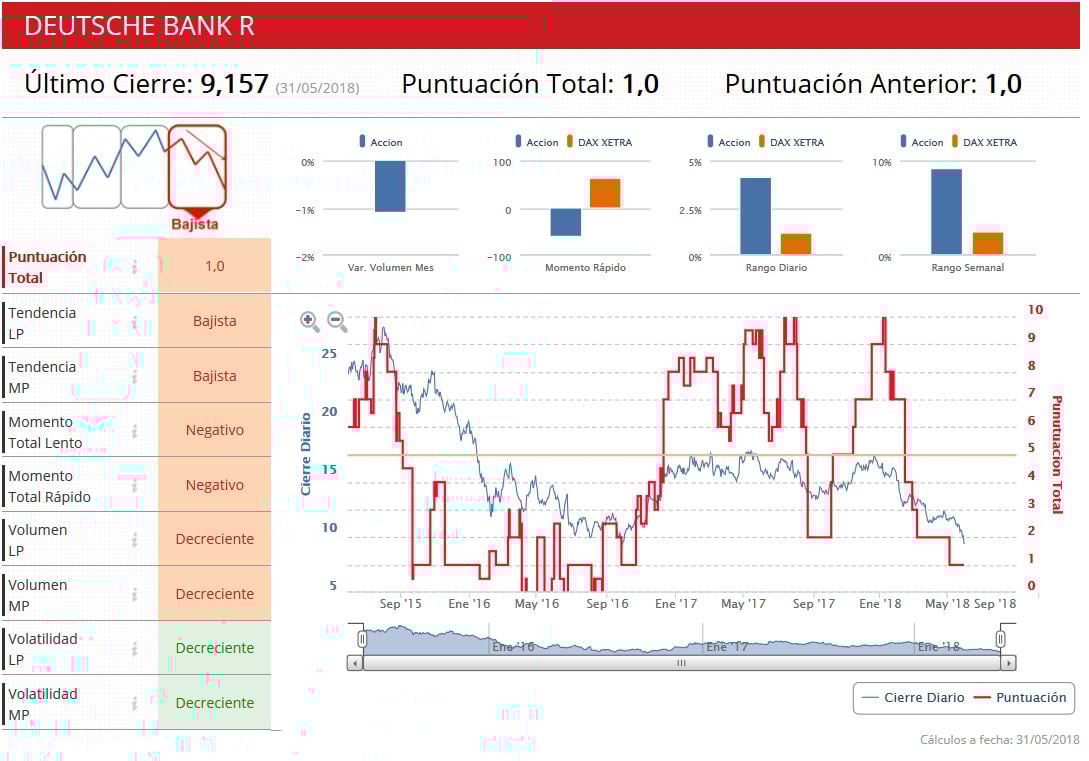Click the right handle of range navigator
Viewport: 1089px width, 761px height.
tap(1001, 638)
